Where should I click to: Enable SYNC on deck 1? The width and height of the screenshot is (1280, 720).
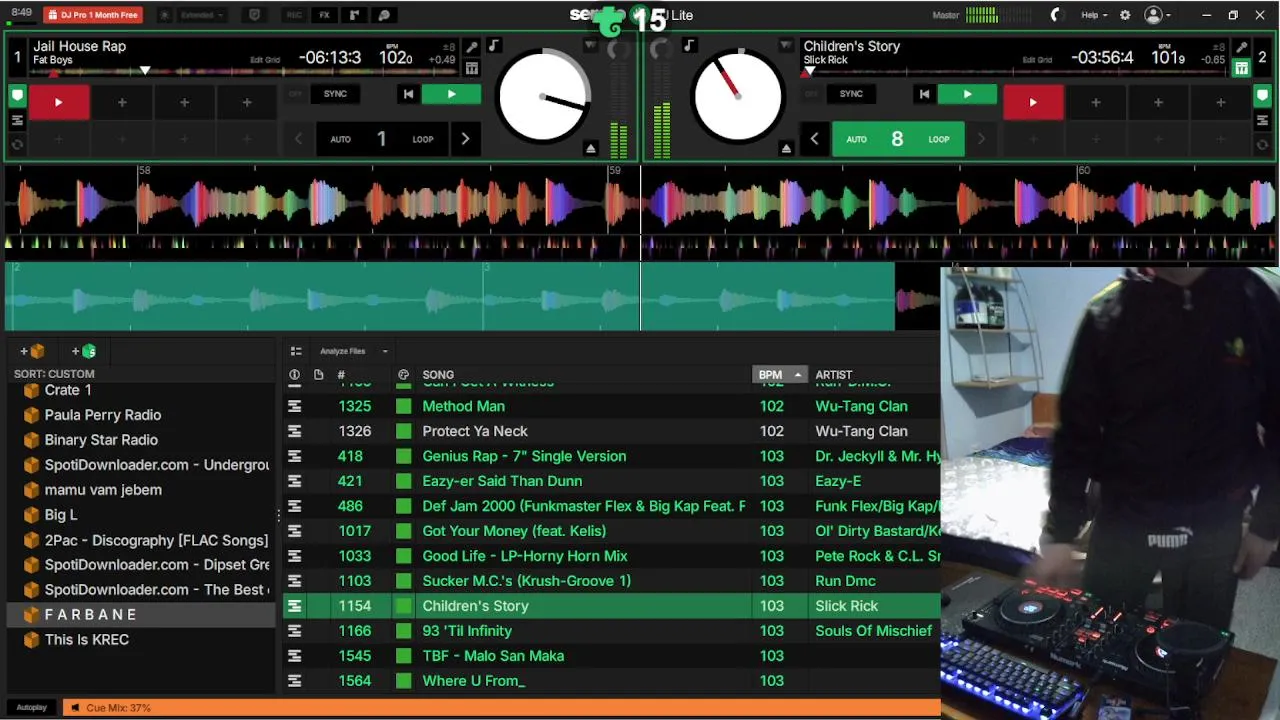[335, 94]
